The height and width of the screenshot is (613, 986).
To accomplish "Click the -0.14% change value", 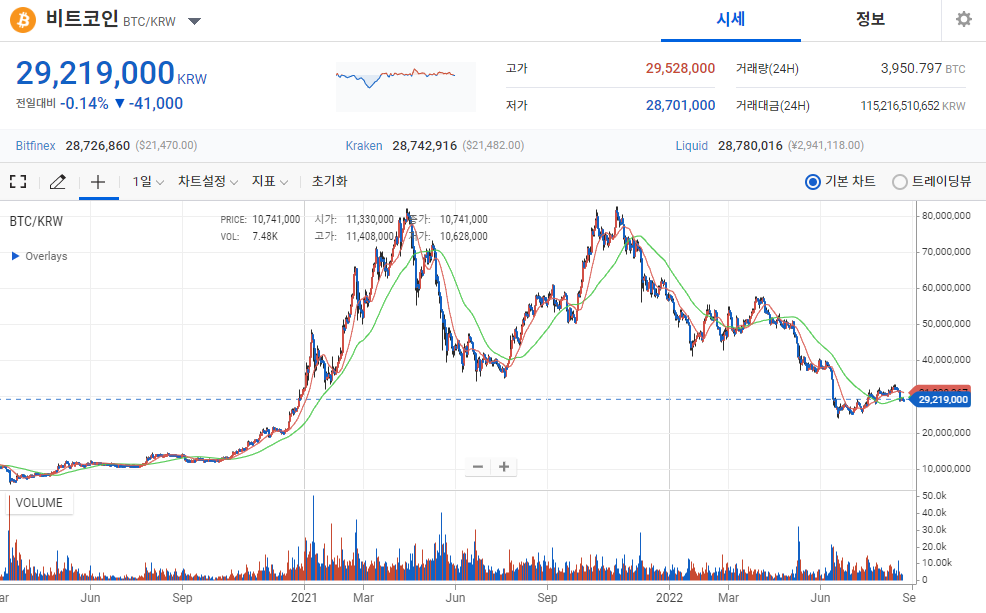I will (84, 104).
